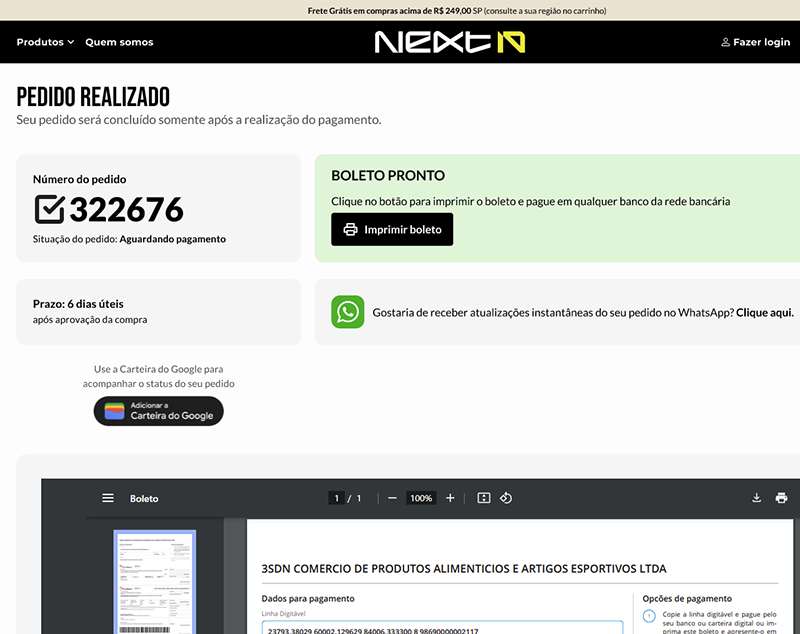Image resolution: width=800 pixels, height=634 pixels.
Task: Click the order number checkmark icon
Action: point(49,209)
